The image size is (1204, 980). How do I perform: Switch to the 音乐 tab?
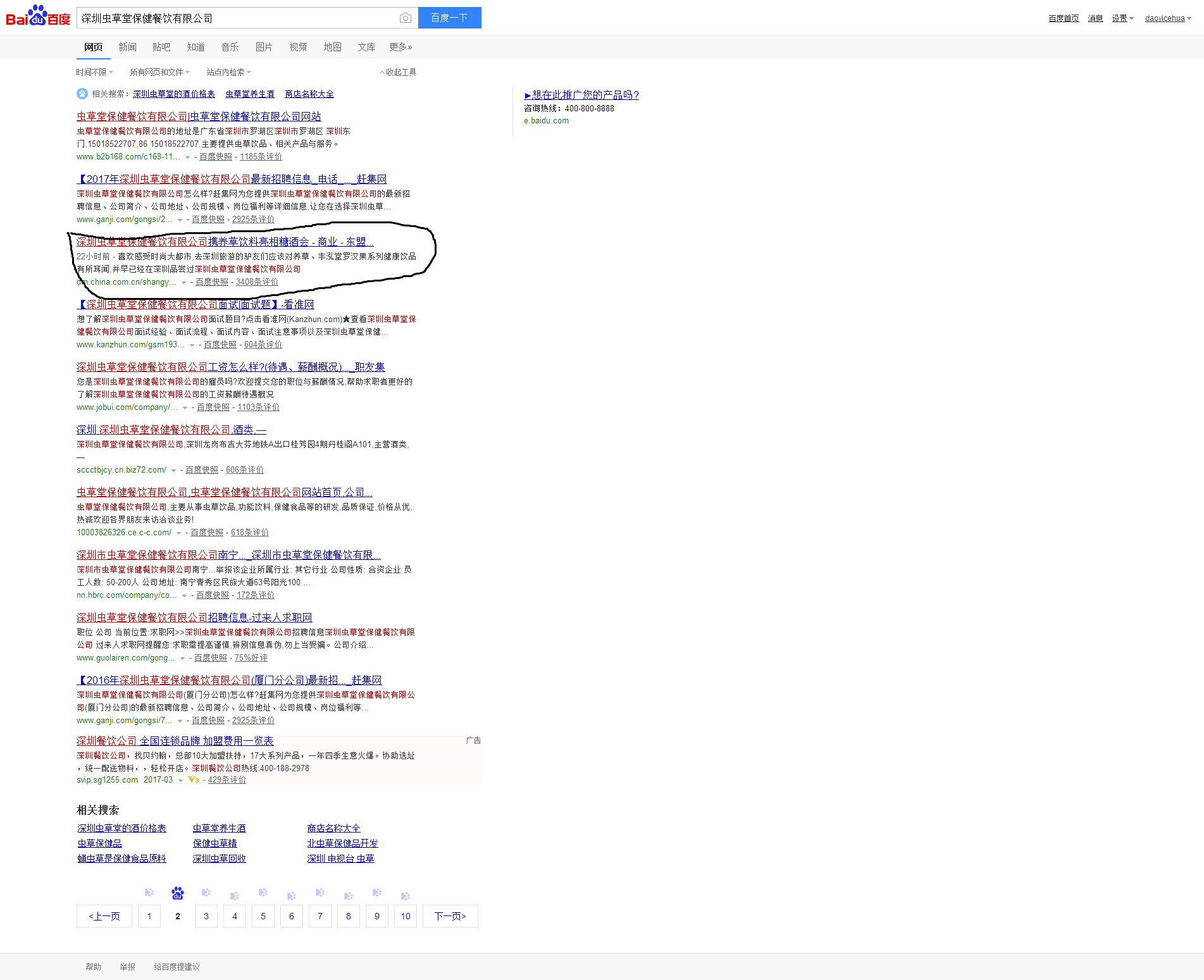coord(230,47)
